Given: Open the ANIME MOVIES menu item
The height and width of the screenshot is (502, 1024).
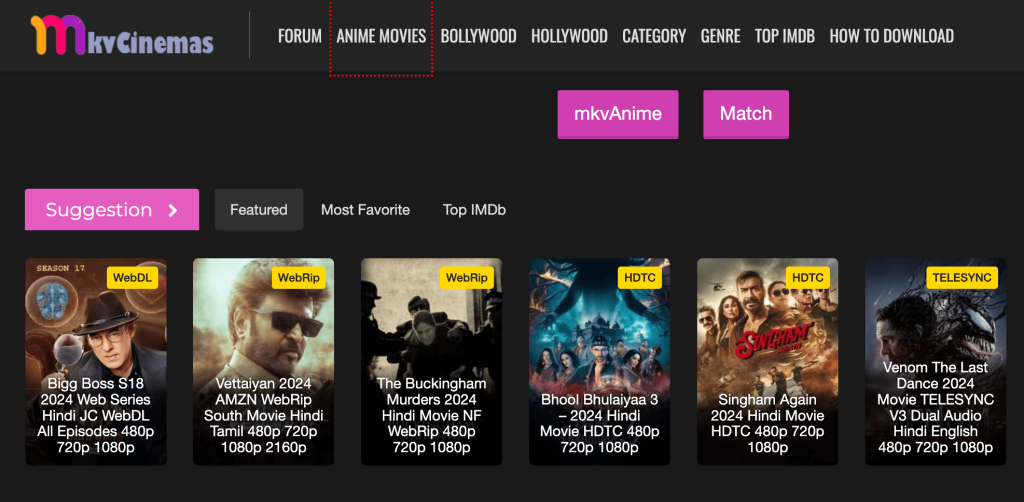Looking at the screenshot, I should point(381,36).
